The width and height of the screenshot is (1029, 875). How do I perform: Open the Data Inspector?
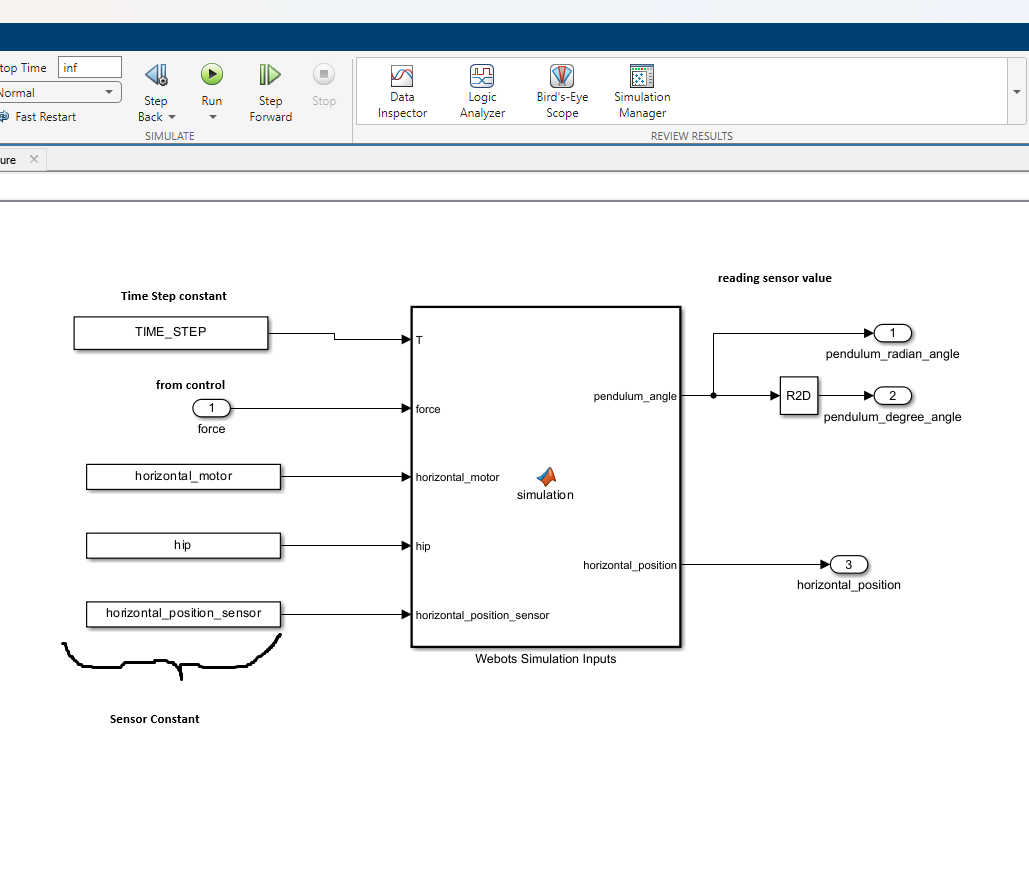(x=402, y=92)
